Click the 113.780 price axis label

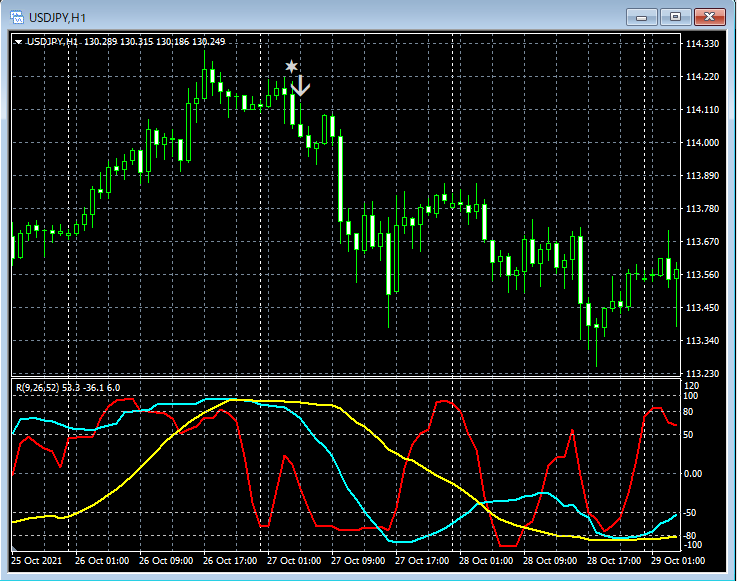click(x=702, y=209)
